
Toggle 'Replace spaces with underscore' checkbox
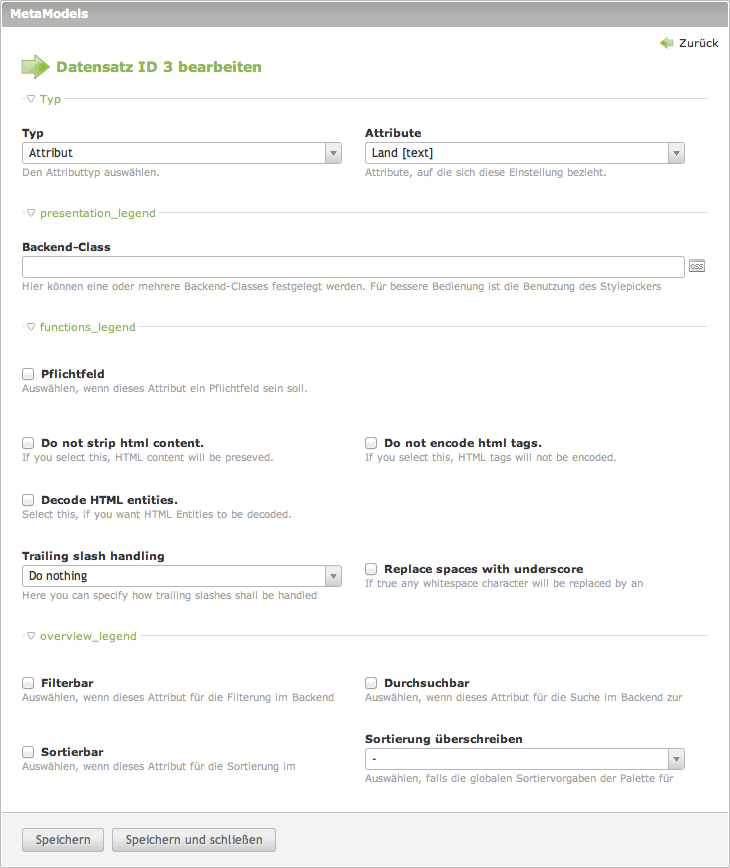[371, 569]
